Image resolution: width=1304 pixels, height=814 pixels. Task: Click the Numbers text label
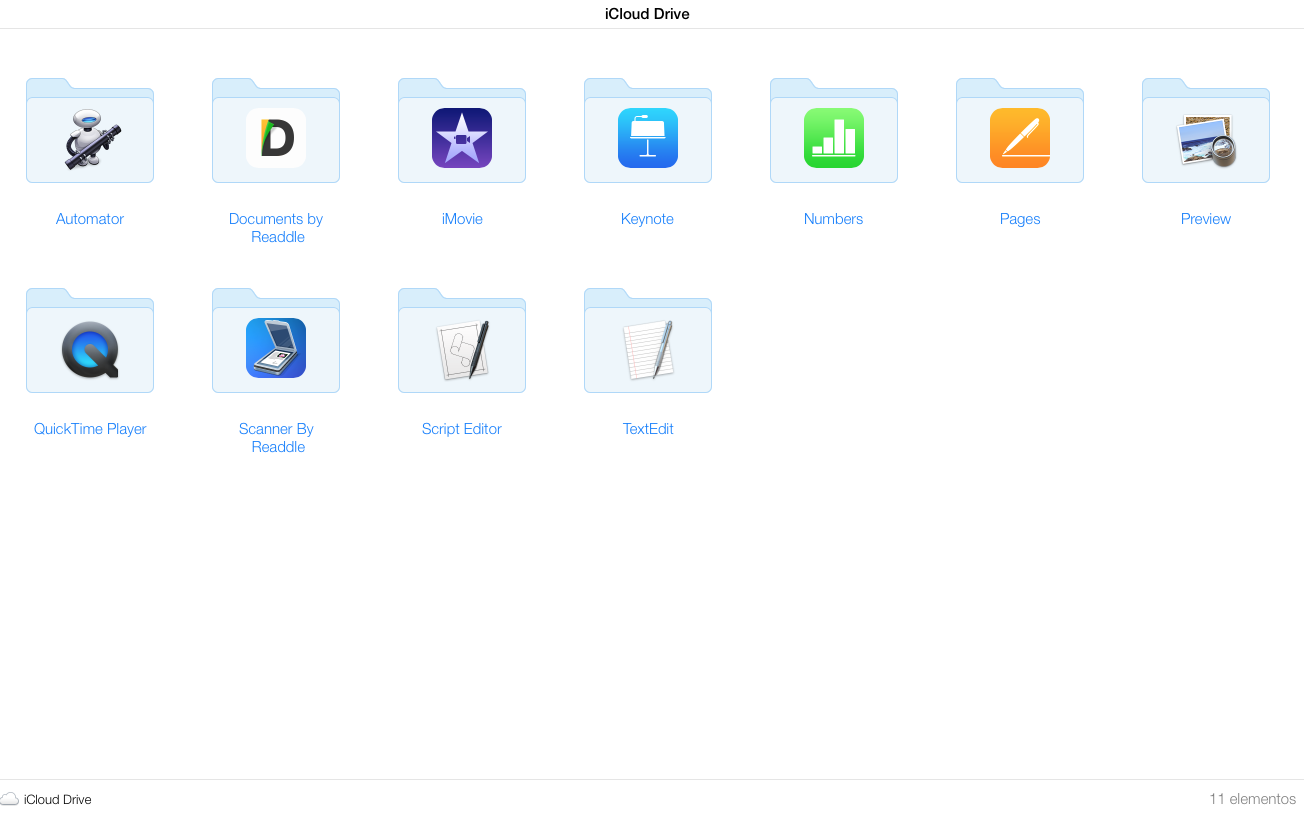[x=833, y=219]
